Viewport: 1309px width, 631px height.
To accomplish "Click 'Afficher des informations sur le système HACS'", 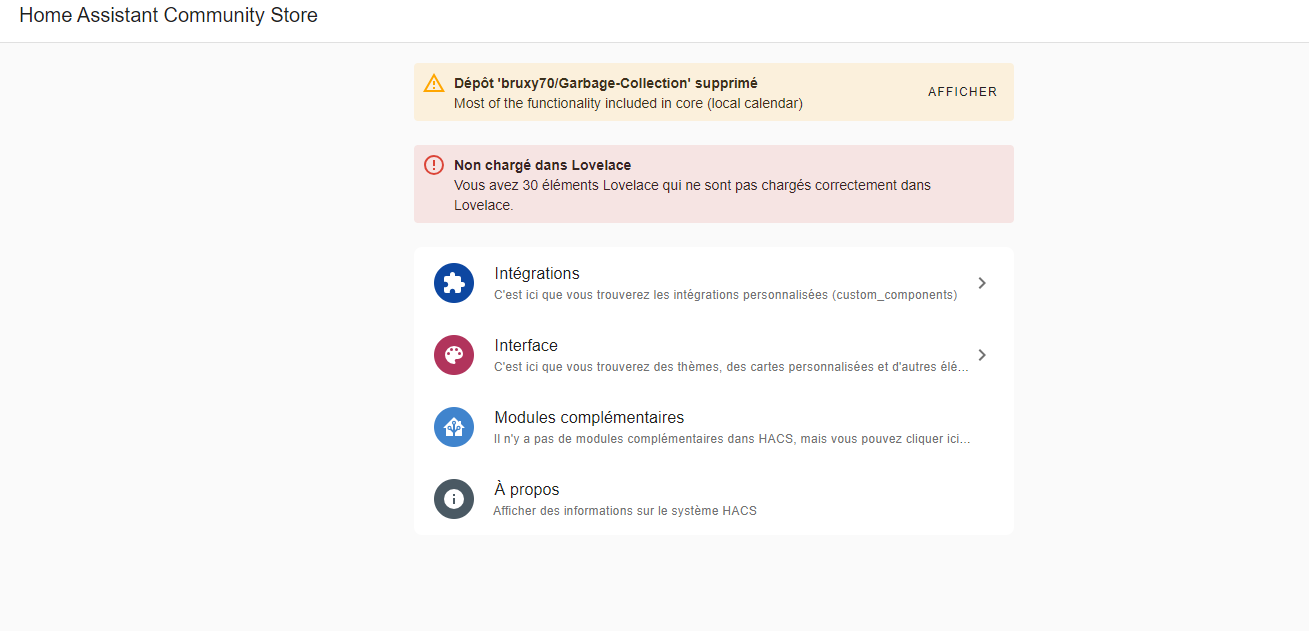I will pyautogui.click(x=625, y=511).
